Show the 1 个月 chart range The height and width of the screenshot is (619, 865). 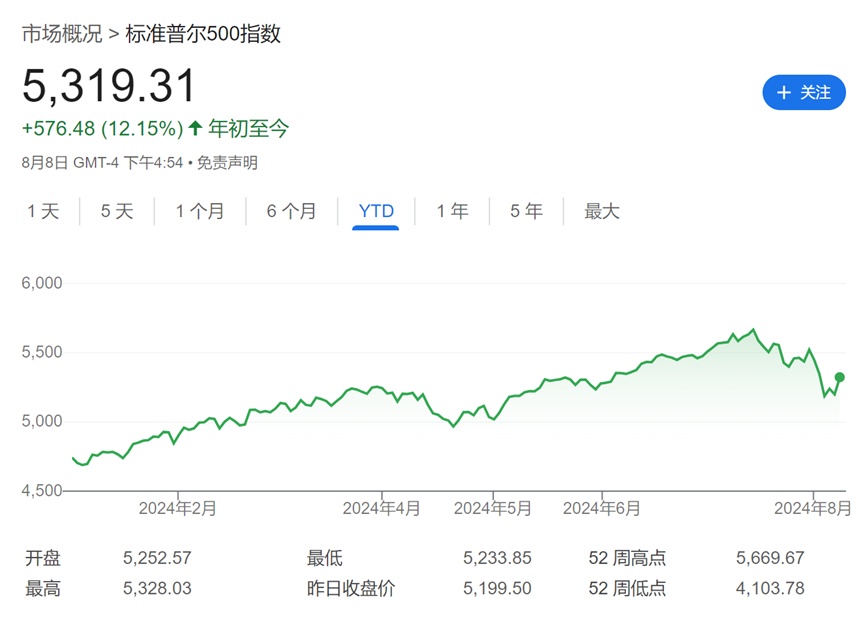coord(200,211)
